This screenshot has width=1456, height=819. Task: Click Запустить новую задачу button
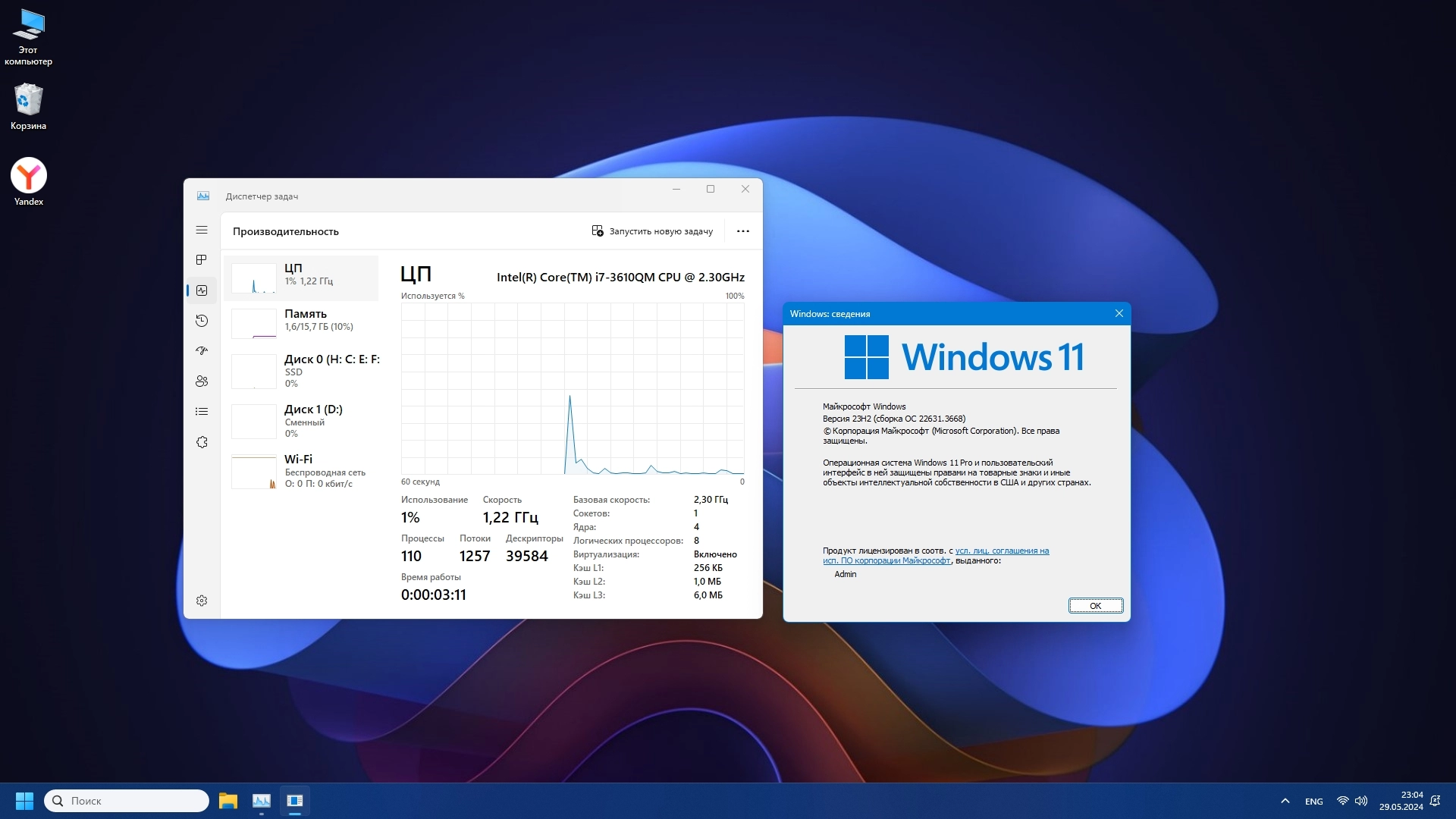[x=652, y=231]
